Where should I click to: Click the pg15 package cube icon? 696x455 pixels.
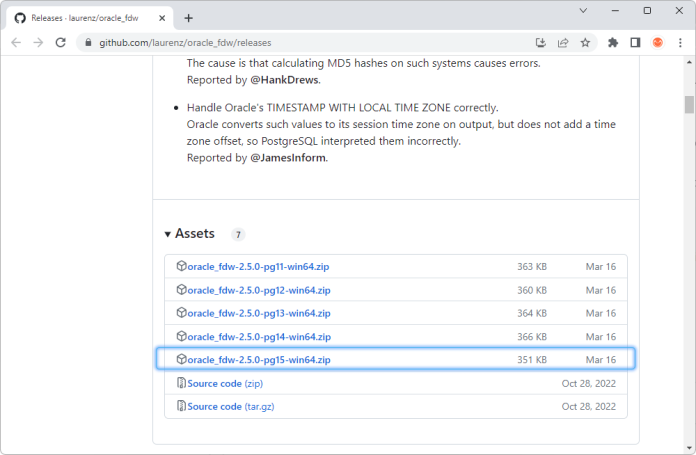[181, 359]
